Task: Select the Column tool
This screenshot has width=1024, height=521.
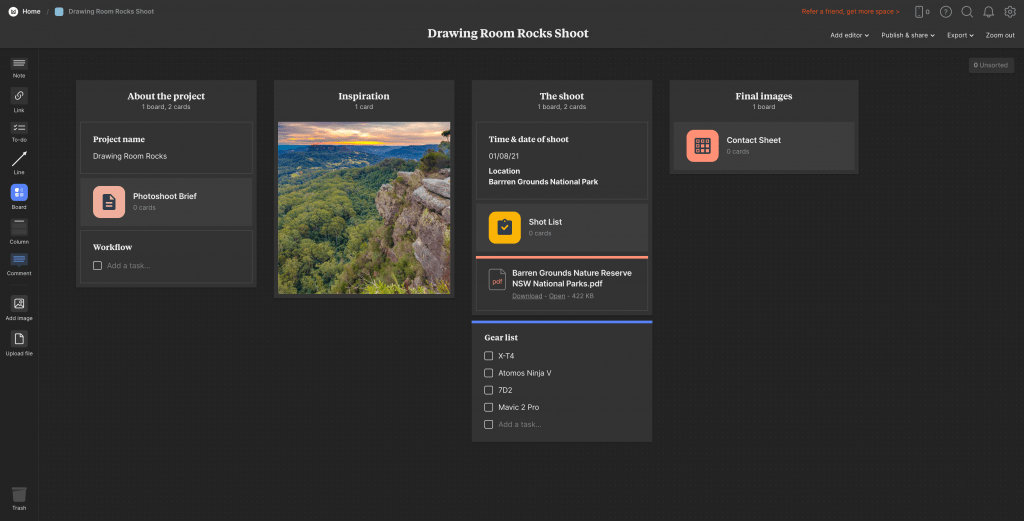Action: (x=19, y=229)
